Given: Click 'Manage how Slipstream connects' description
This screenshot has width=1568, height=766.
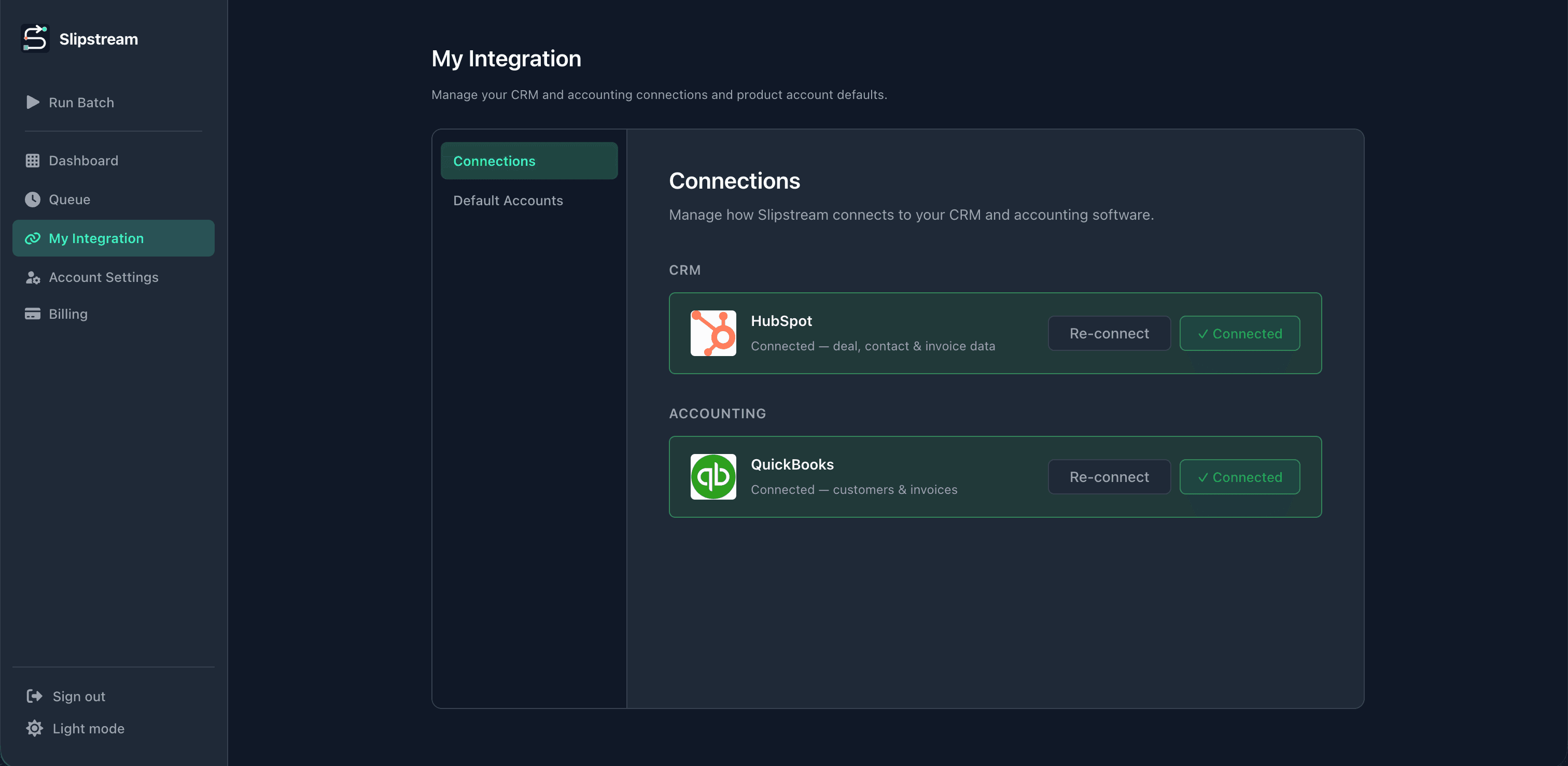Looking at the screenshot, I should point(911,215).
